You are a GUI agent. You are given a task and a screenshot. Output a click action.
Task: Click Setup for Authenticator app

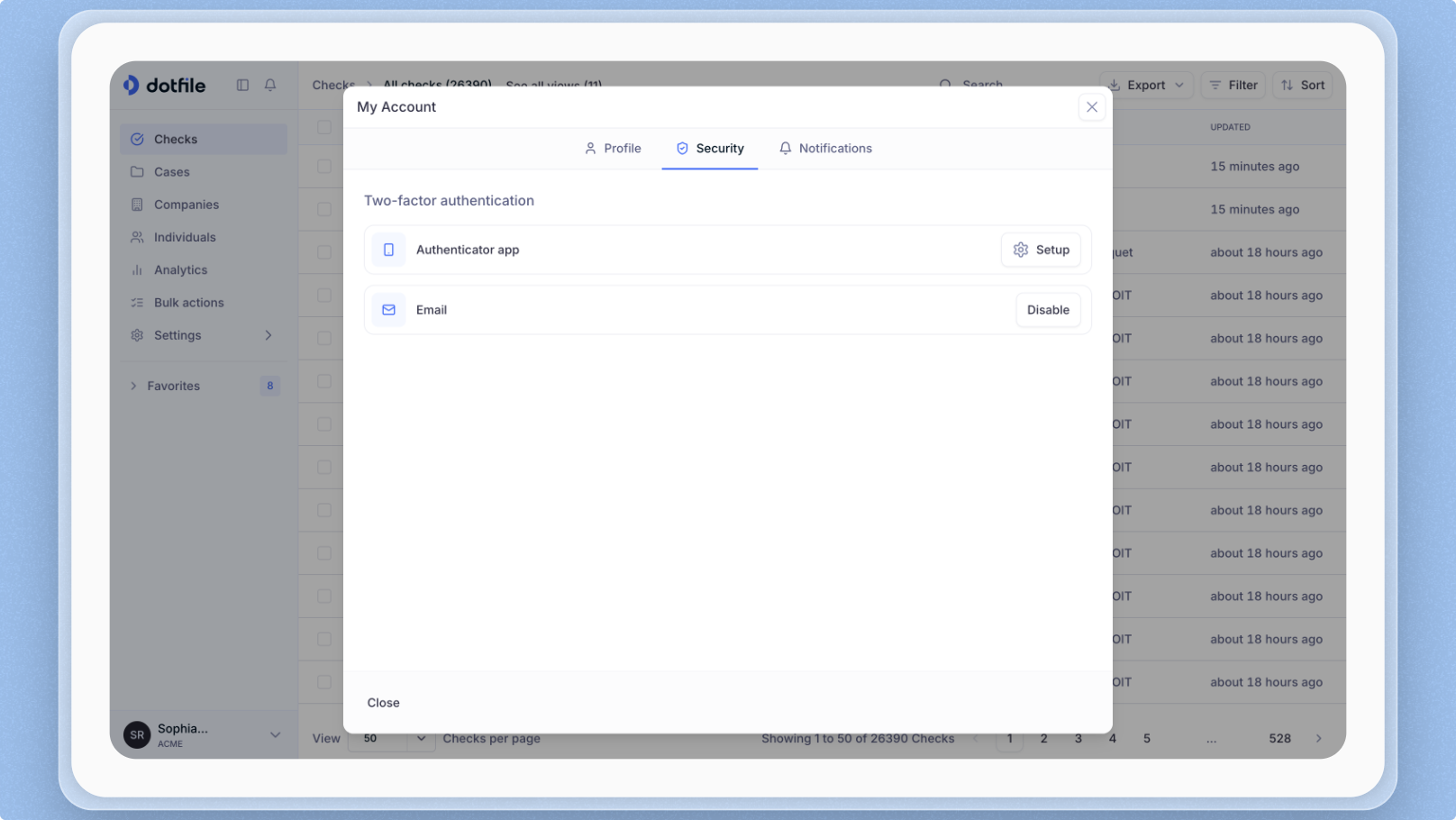(1041, 250)
